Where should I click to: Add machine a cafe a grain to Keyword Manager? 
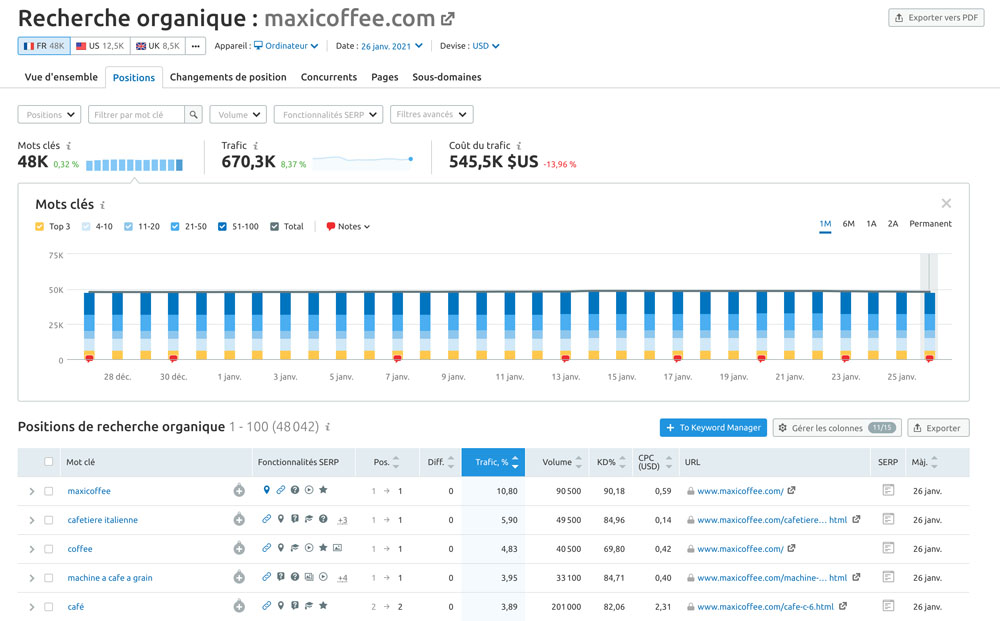coord(239,578)
